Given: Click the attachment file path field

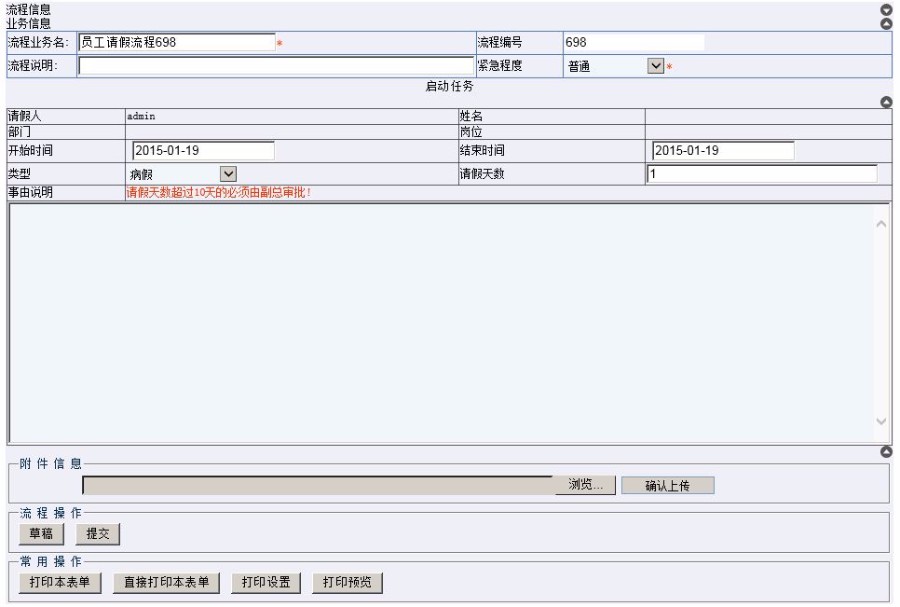Looking at the screenshot, I should 319,485.
